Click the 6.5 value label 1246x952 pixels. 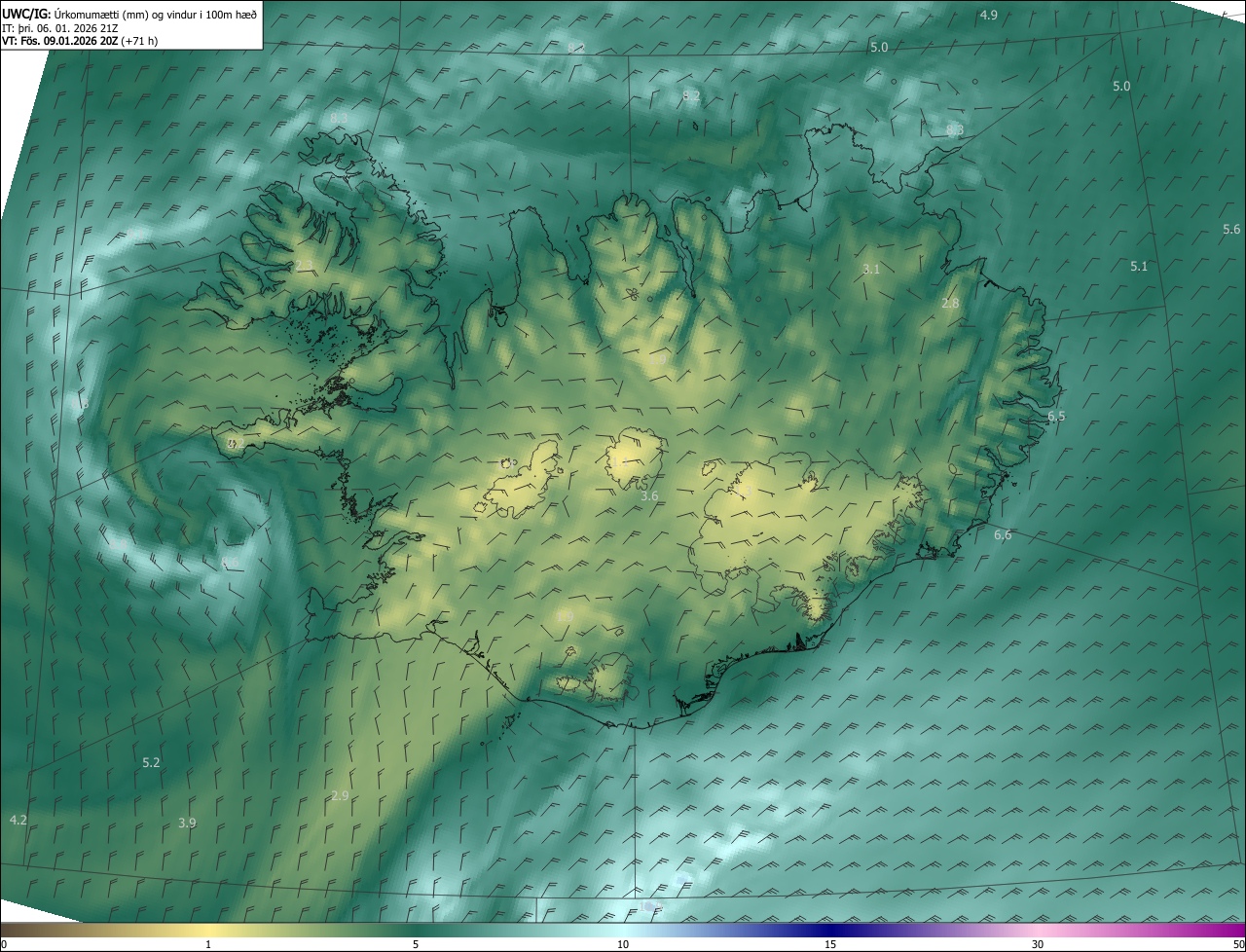(x=1056, y=416)
